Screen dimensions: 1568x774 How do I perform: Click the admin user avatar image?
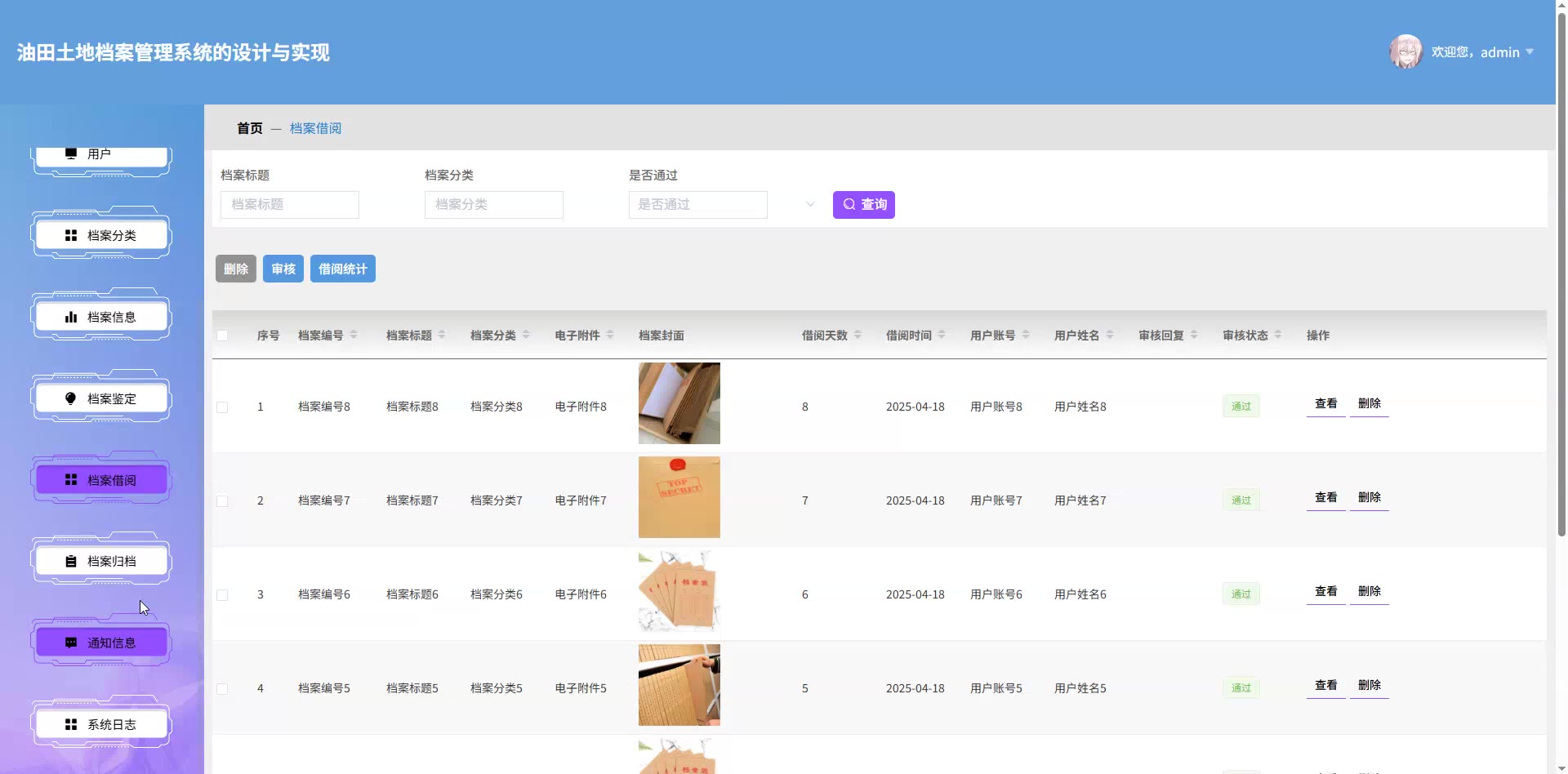(x=1405, y=52)
